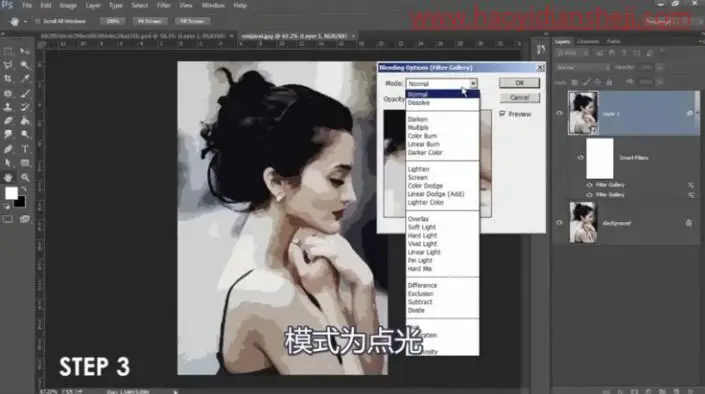Select the Spot Healing Brush tool
The height and width of the screenshot is (394, 705).
[x=8, y=94]
